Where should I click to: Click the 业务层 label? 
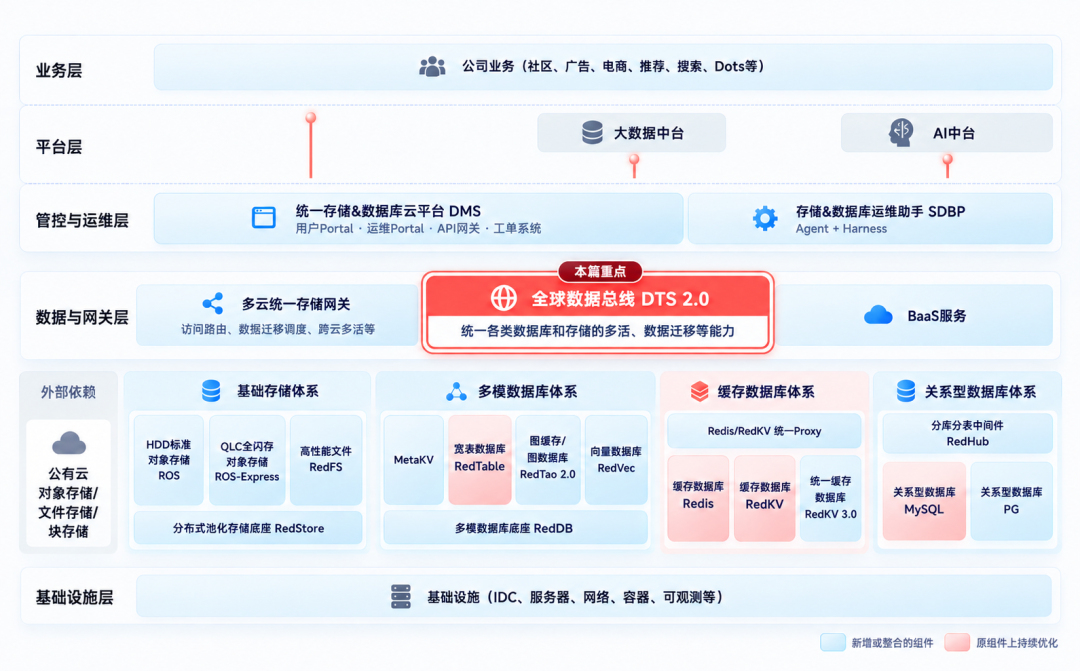click(59, 70)
